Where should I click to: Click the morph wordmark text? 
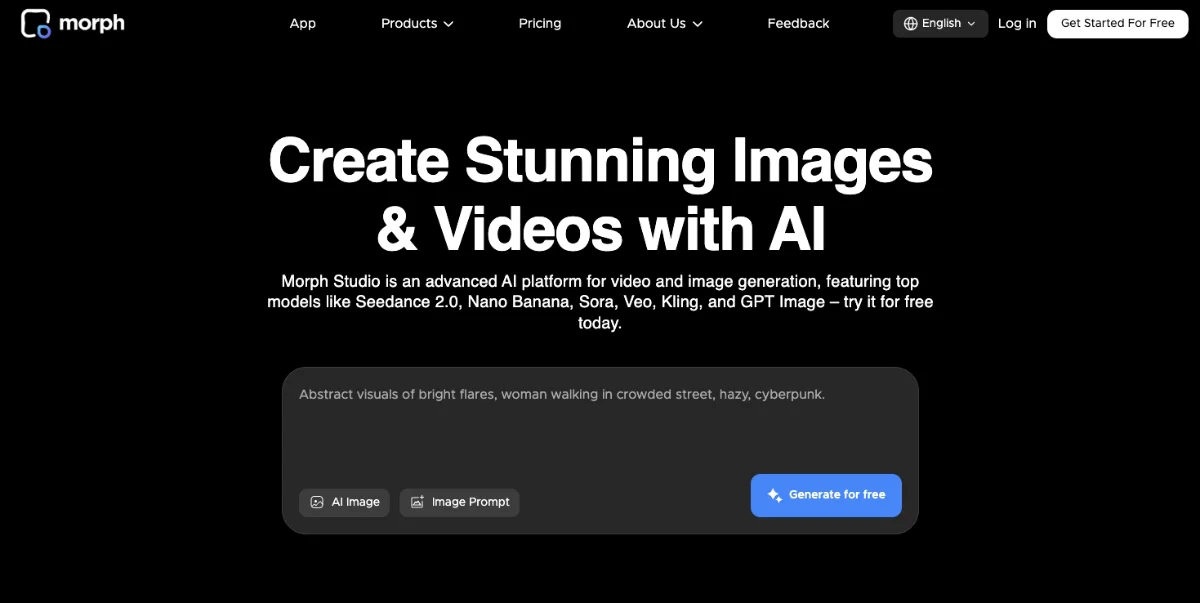(x=91, y=23)
